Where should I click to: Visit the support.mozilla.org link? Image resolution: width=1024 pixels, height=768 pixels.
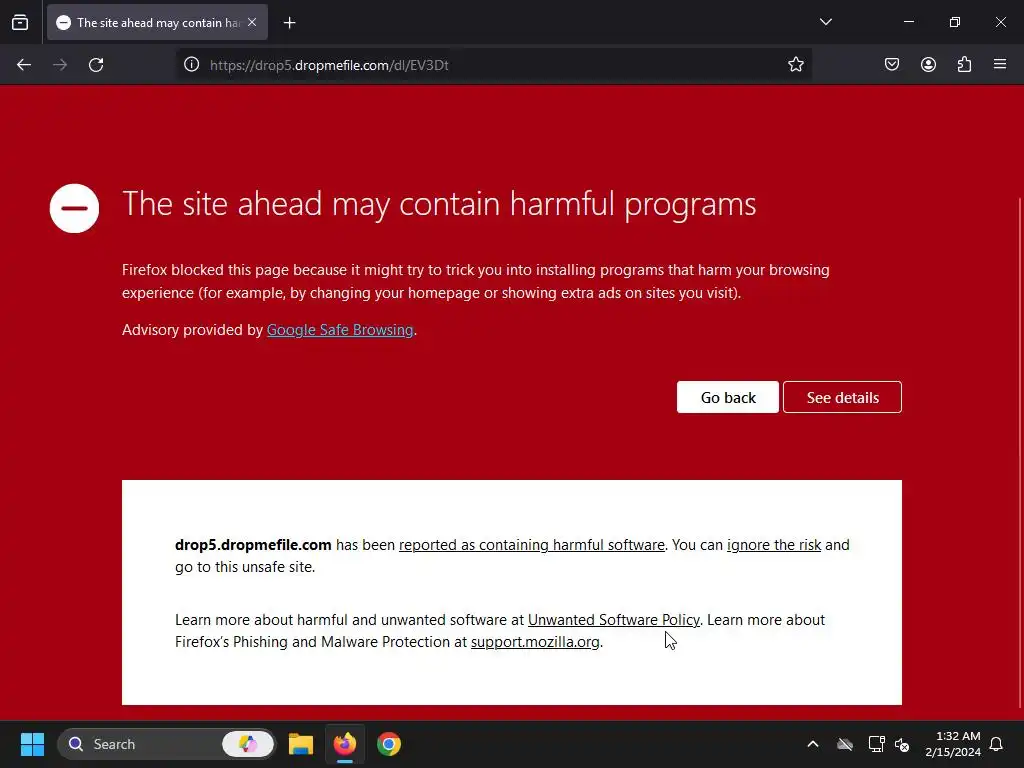point(535,642)
